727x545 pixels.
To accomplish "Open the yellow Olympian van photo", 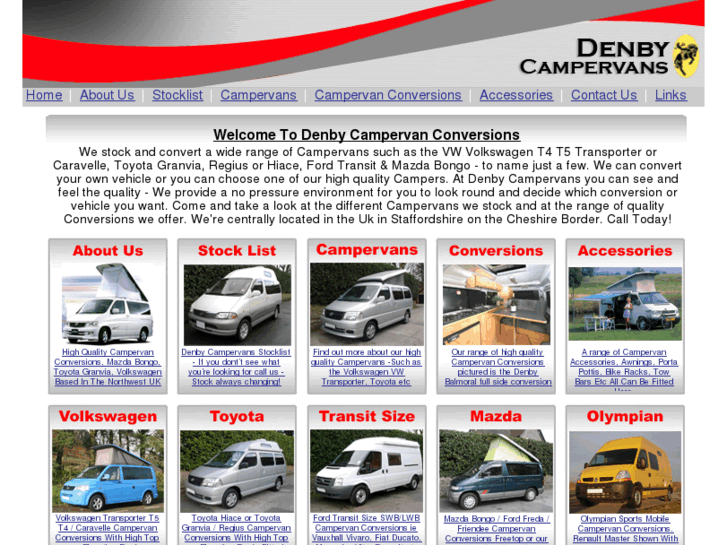I will click(625, 472).
